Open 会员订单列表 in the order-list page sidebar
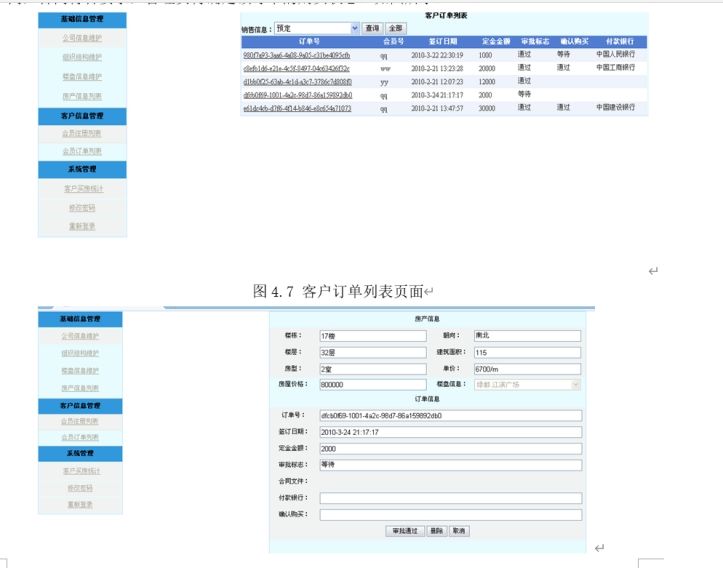The image size is (723, 568). click(x=82, y=151)
